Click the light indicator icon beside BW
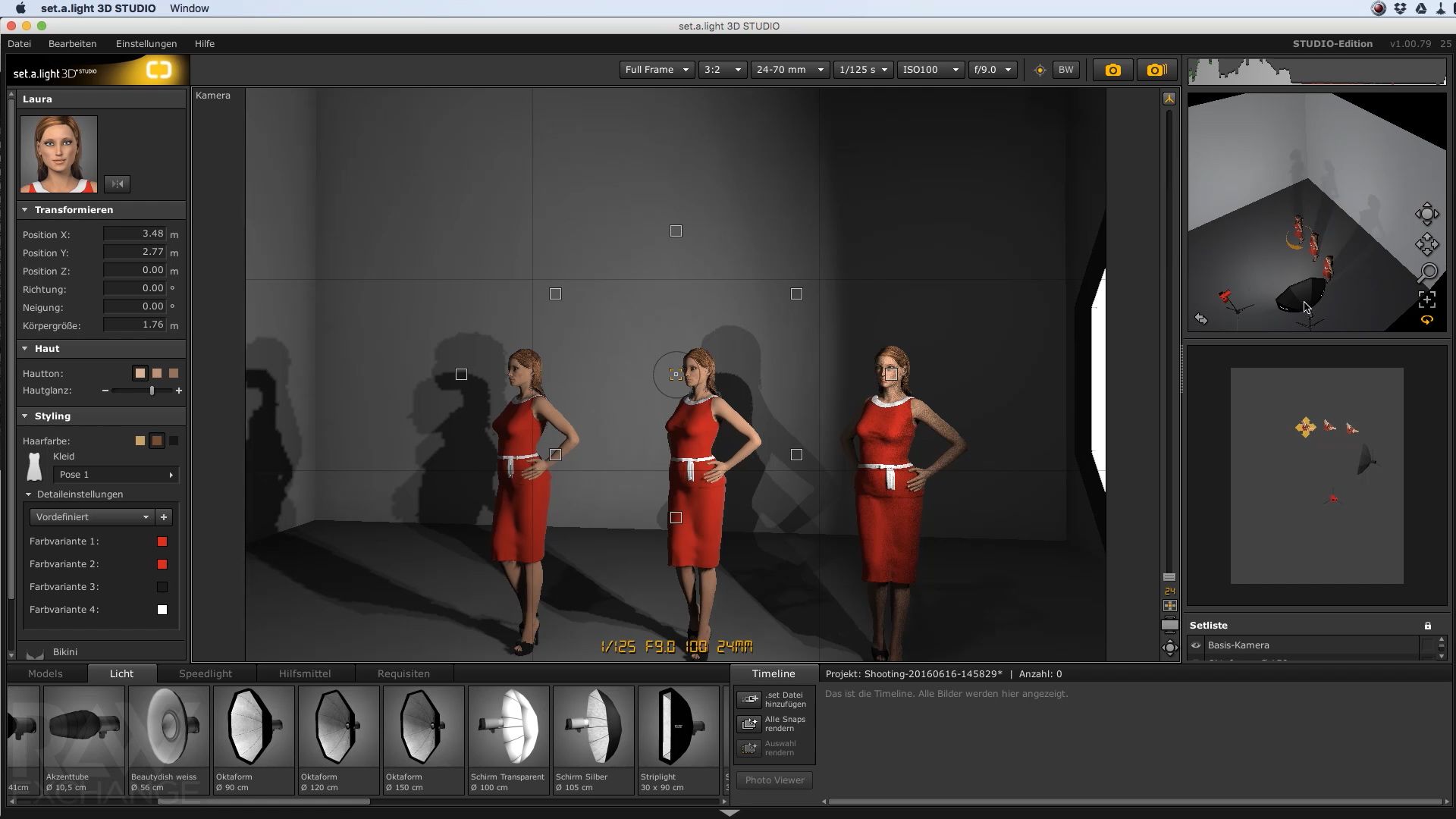The image size is (1456, 819). click(1040, 70)
